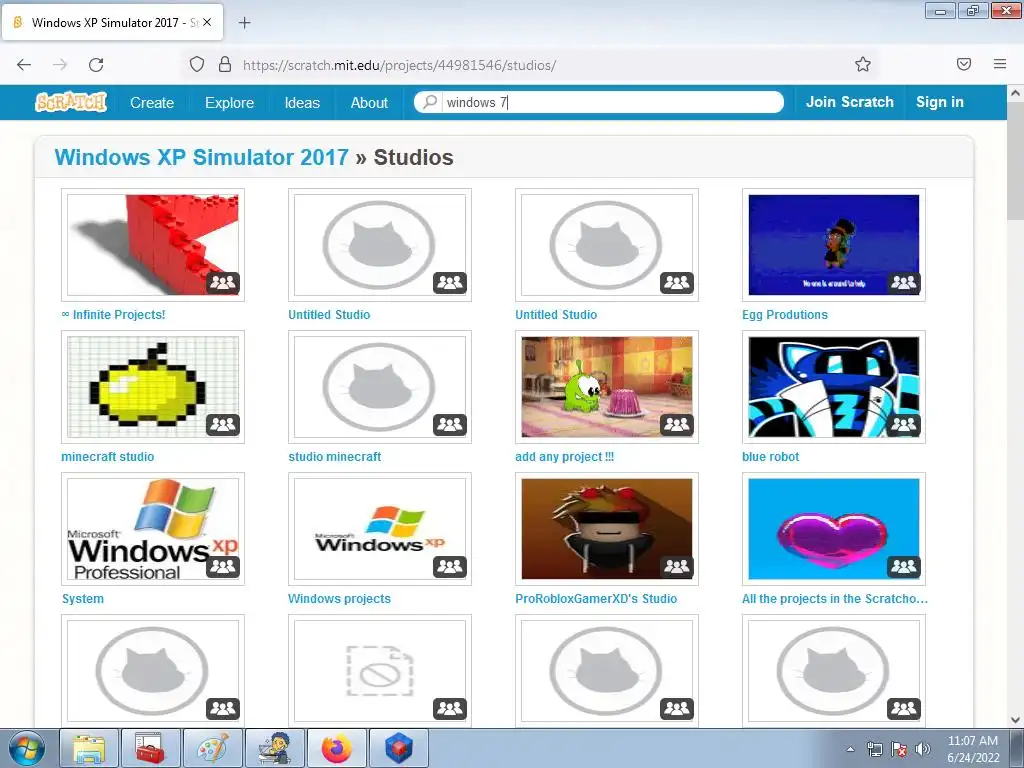Click Join Scratch
The width and height of the screenshot is (1024, 768).
tap(850, 102)
